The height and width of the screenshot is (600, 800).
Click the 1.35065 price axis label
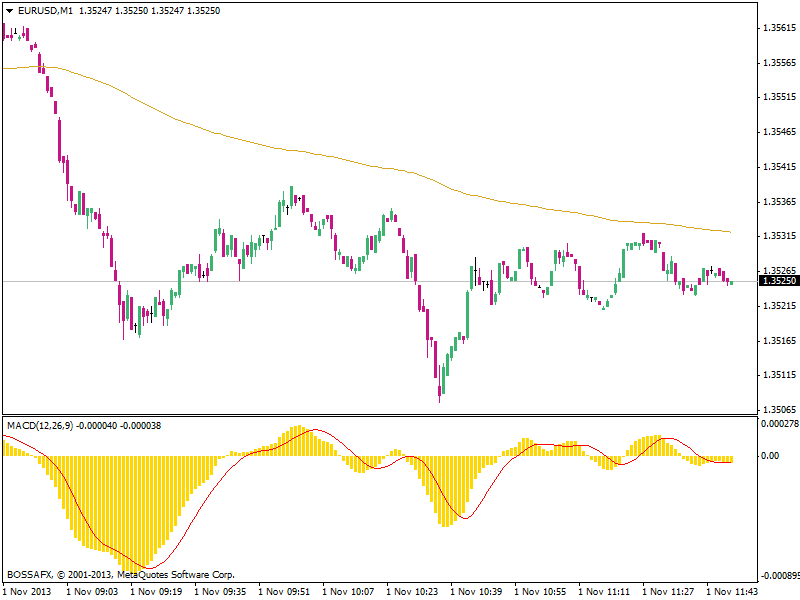coord(779,410)
